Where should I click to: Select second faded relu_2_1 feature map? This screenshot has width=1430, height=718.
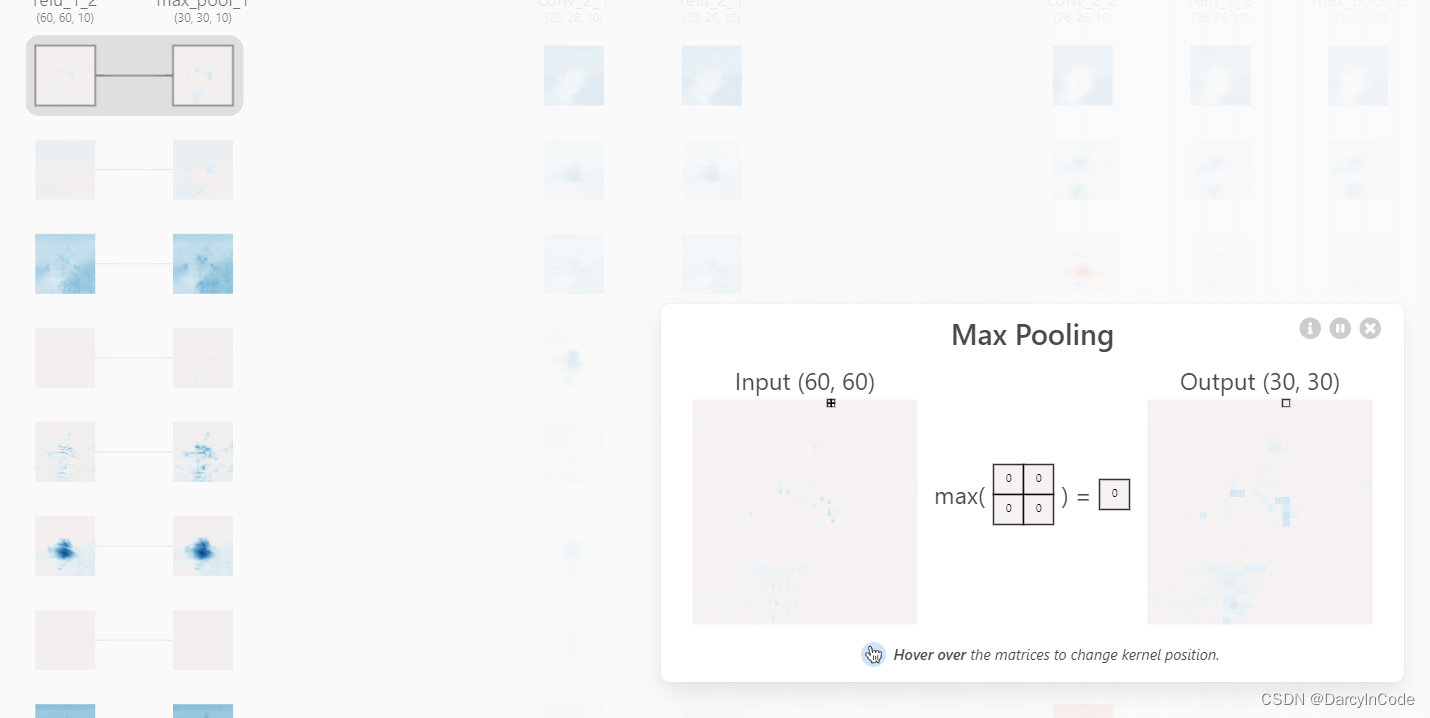712,169
